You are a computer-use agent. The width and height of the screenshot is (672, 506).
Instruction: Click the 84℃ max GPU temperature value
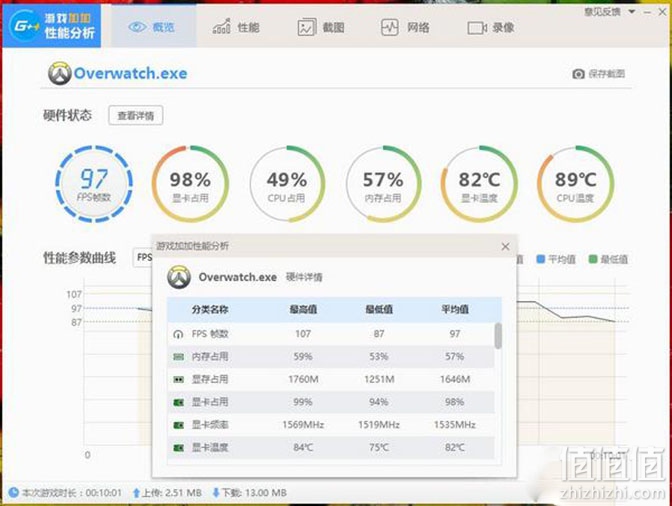(x=303, y=447)
